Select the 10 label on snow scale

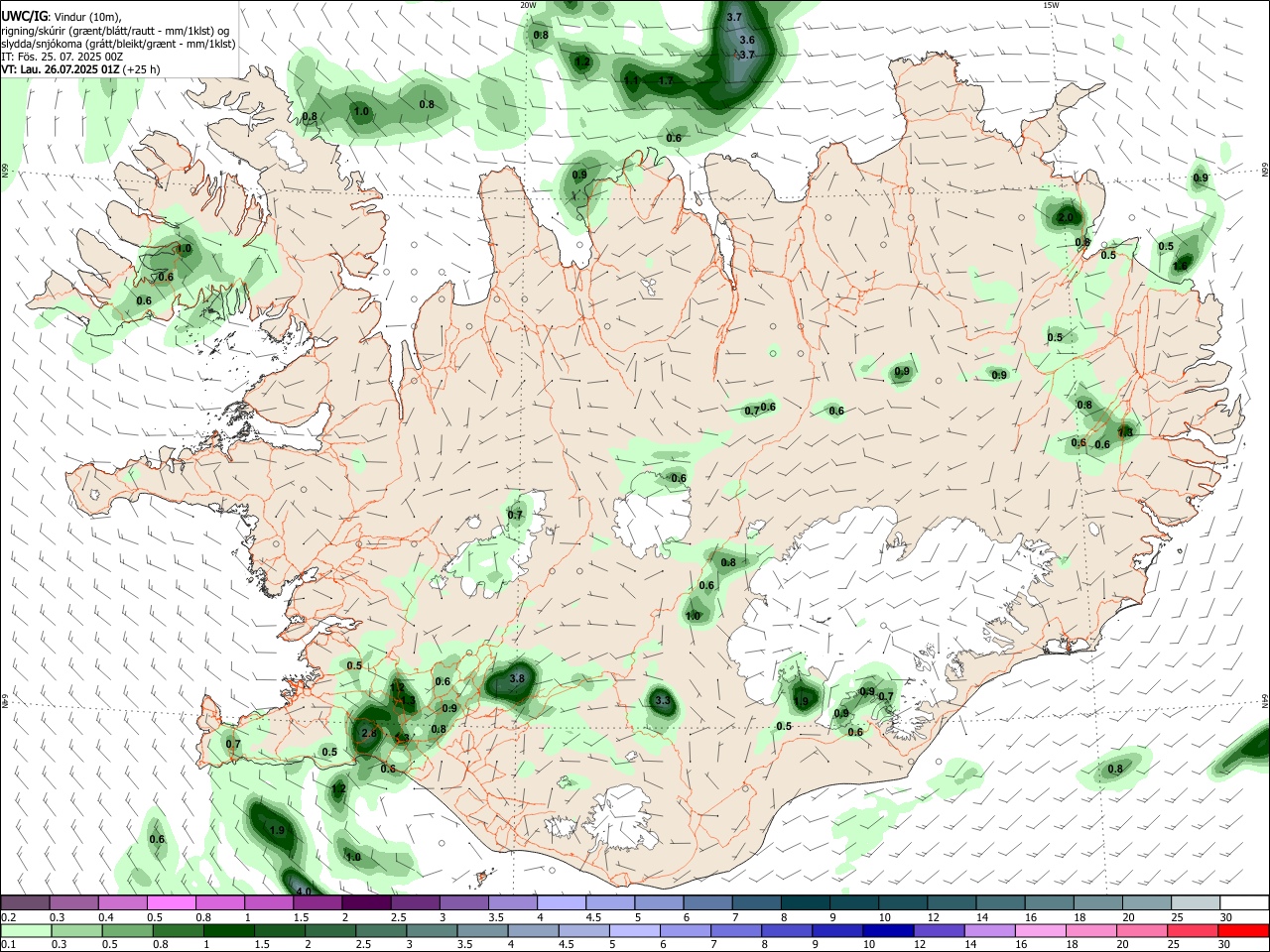point(884,917)
